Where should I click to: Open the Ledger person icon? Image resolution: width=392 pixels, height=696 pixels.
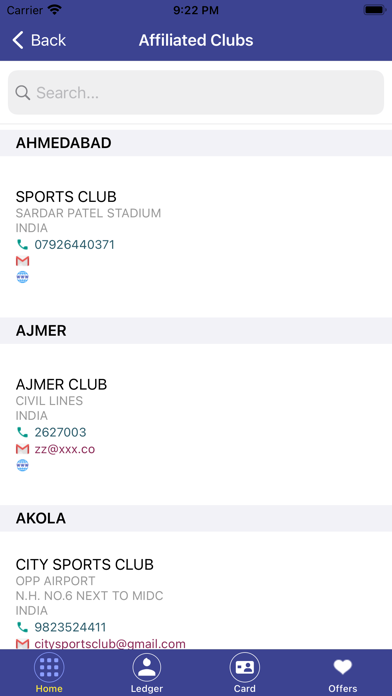[x=147, y=667]
